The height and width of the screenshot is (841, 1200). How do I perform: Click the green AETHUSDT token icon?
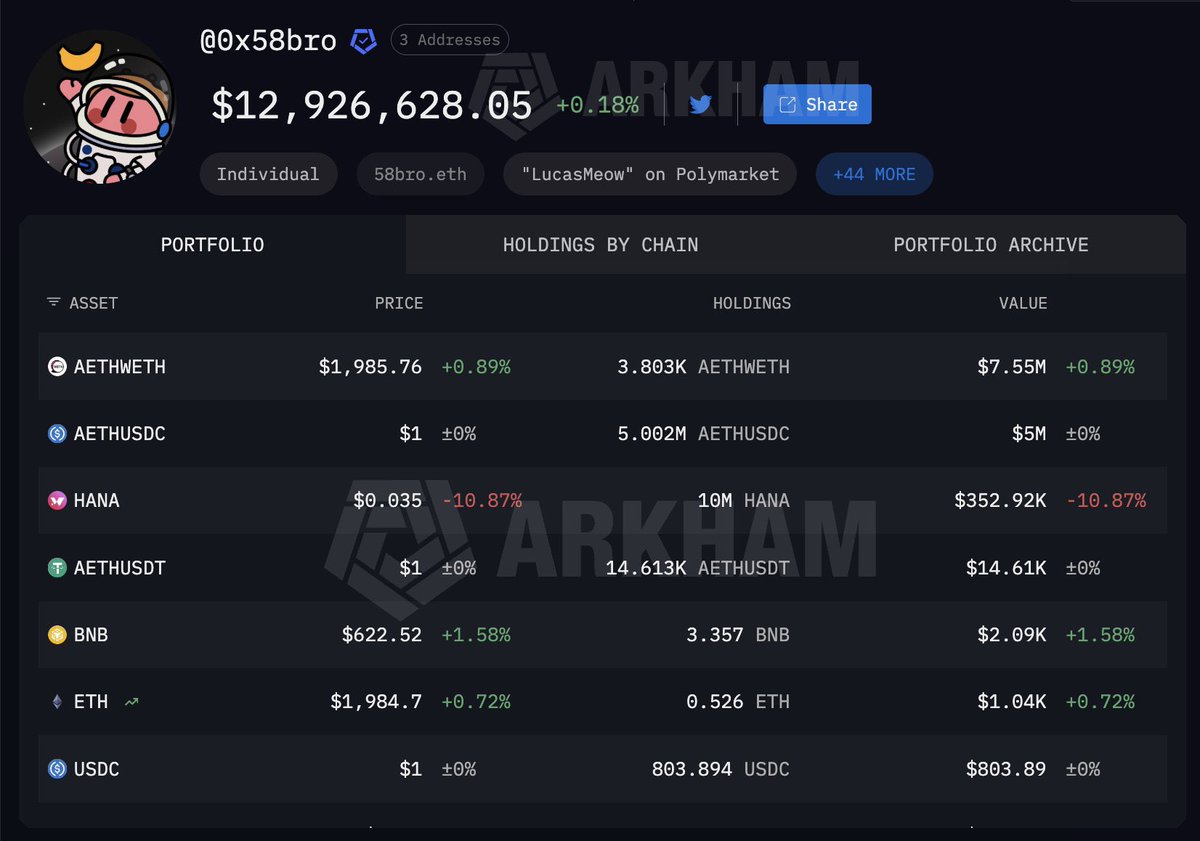[x=57, y=568]
